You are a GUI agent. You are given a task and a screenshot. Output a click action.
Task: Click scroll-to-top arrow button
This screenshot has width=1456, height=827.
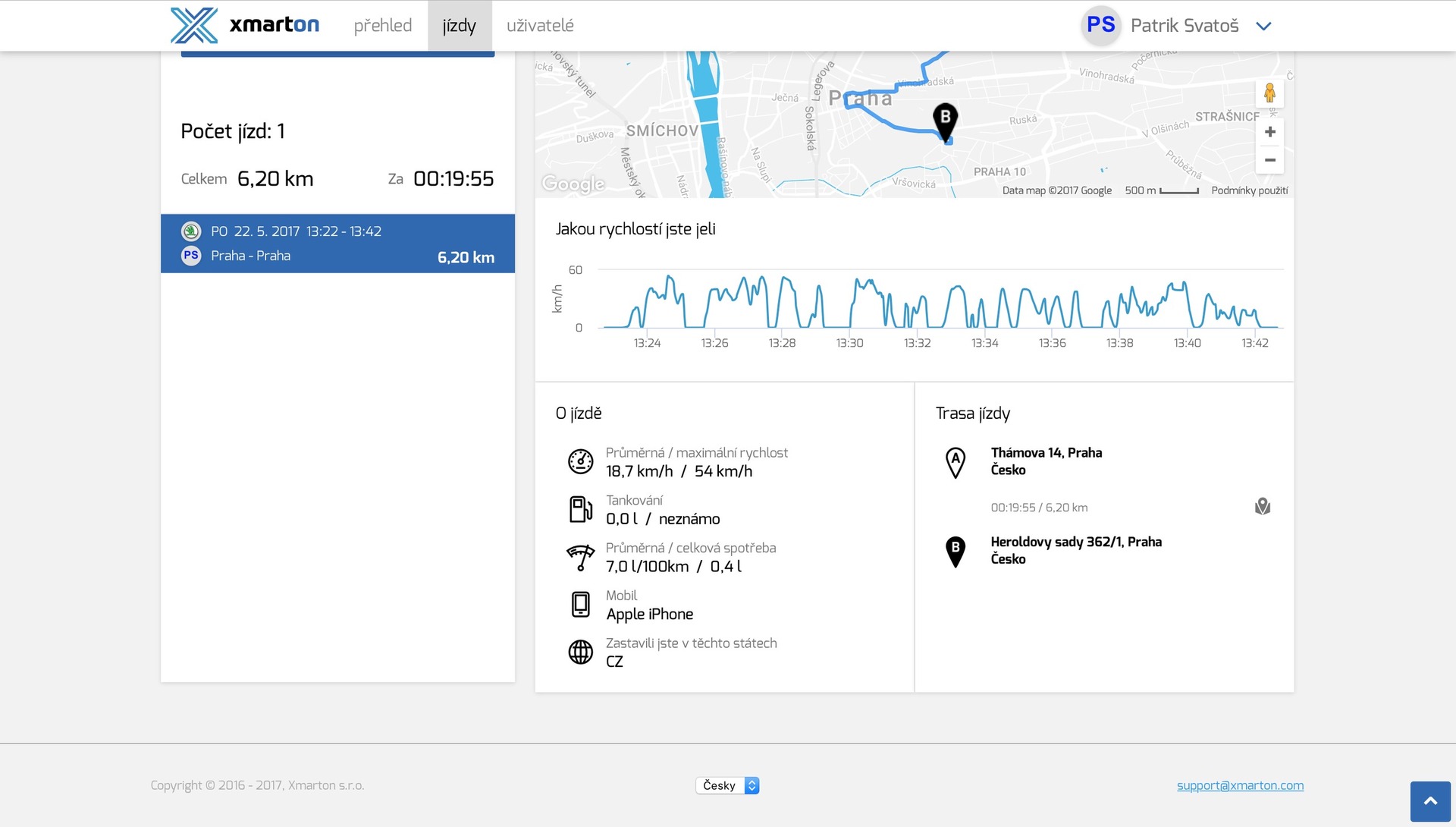(x=1430, y=801)
